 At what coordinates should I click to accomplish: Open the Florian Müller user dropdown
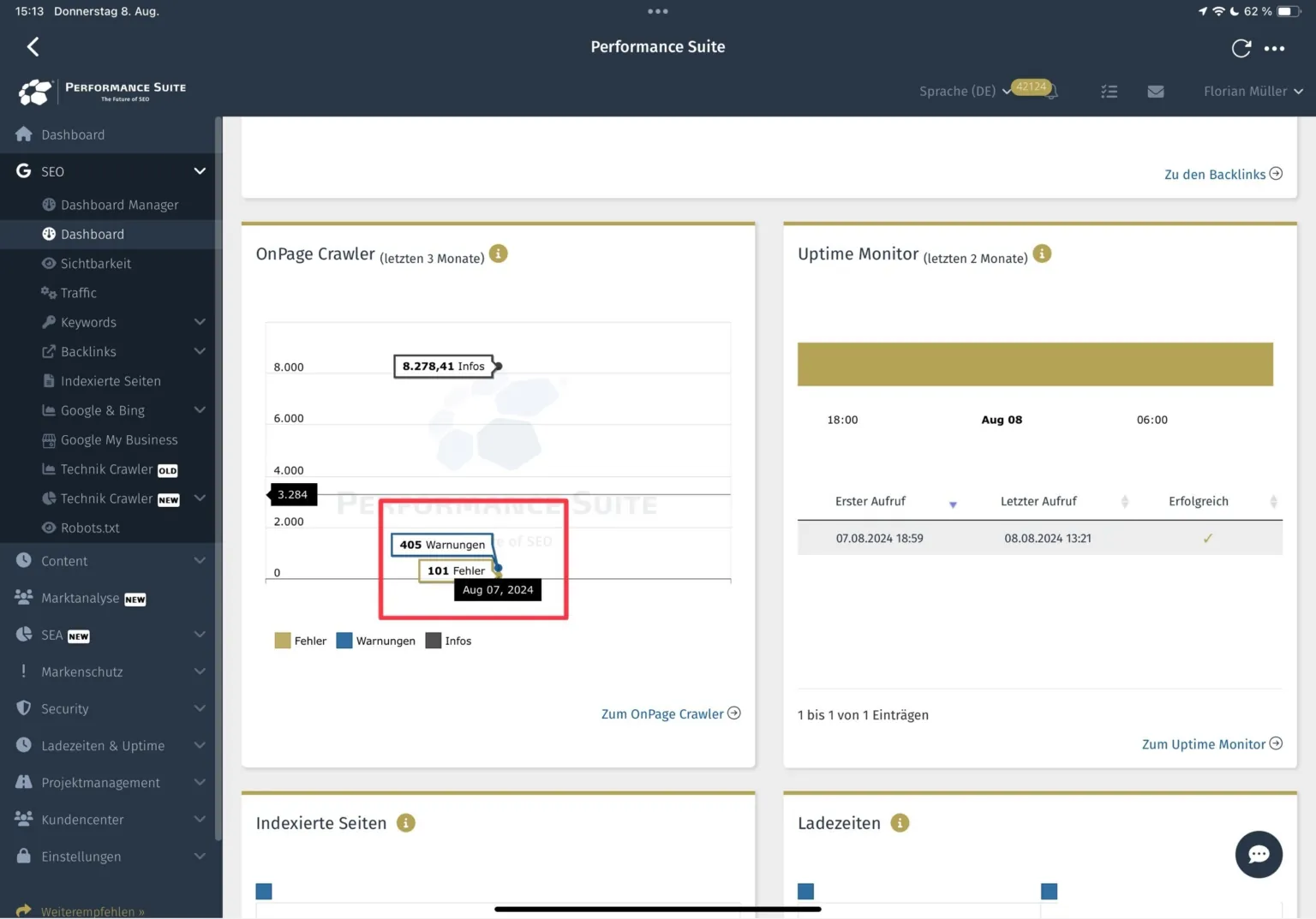coord(1252,92)
